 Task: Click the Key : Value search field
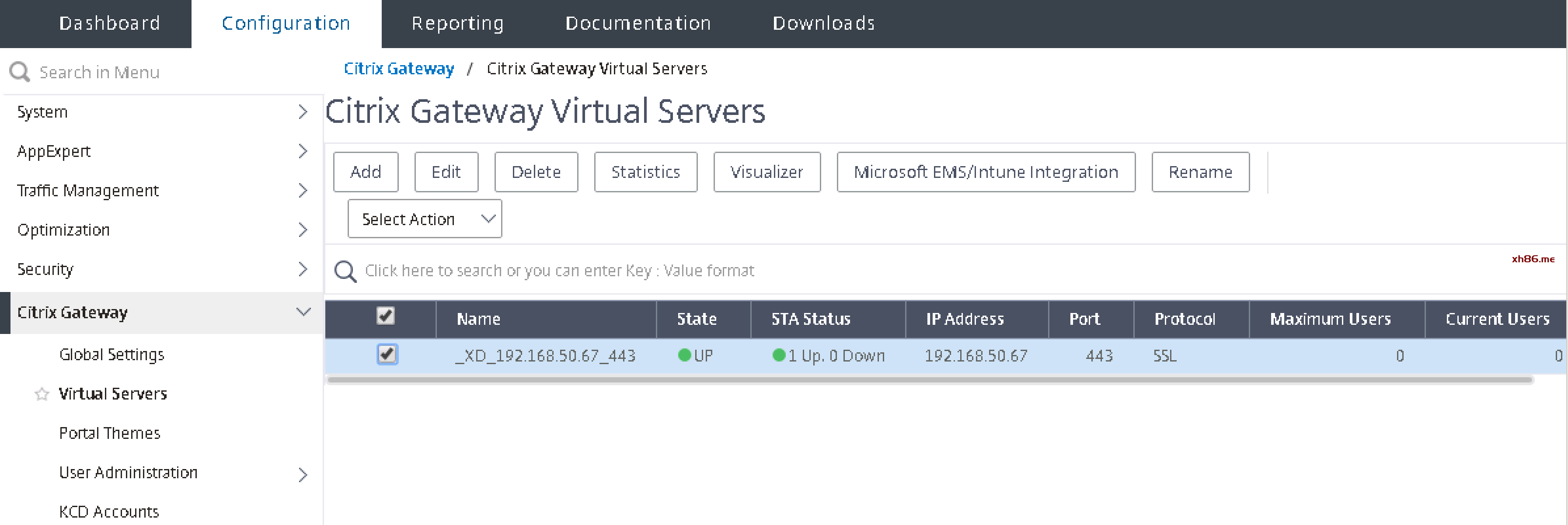pos(559,271)
